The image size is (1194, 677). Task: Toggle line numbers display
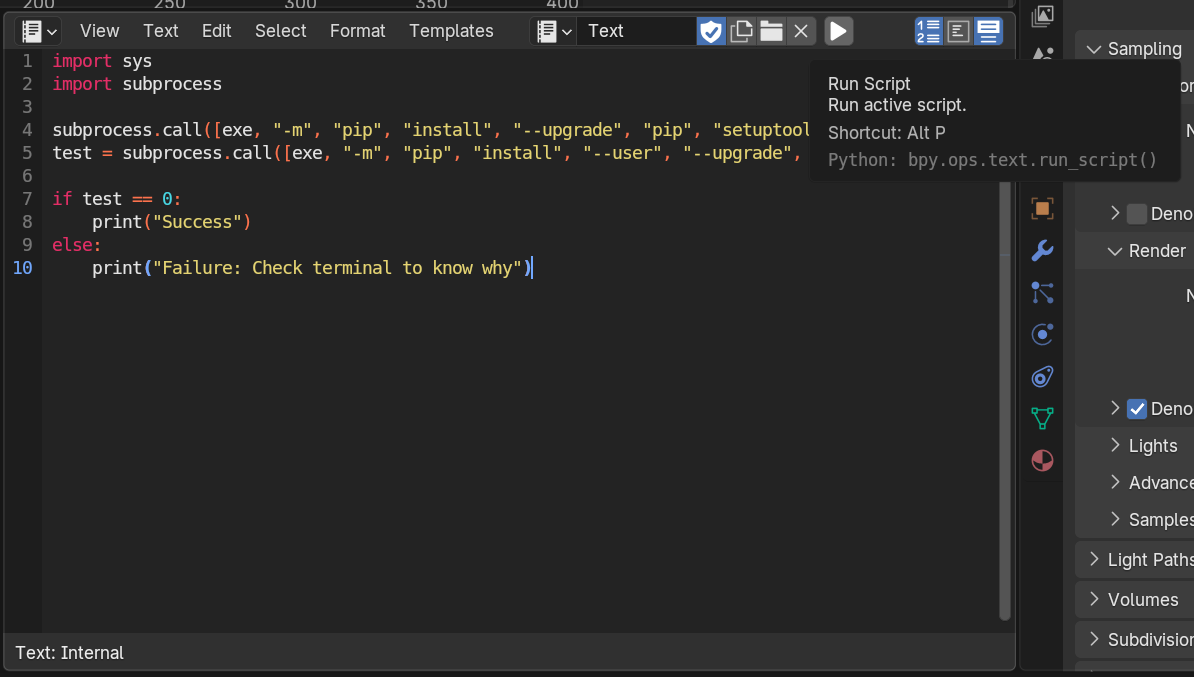[928, 31]
